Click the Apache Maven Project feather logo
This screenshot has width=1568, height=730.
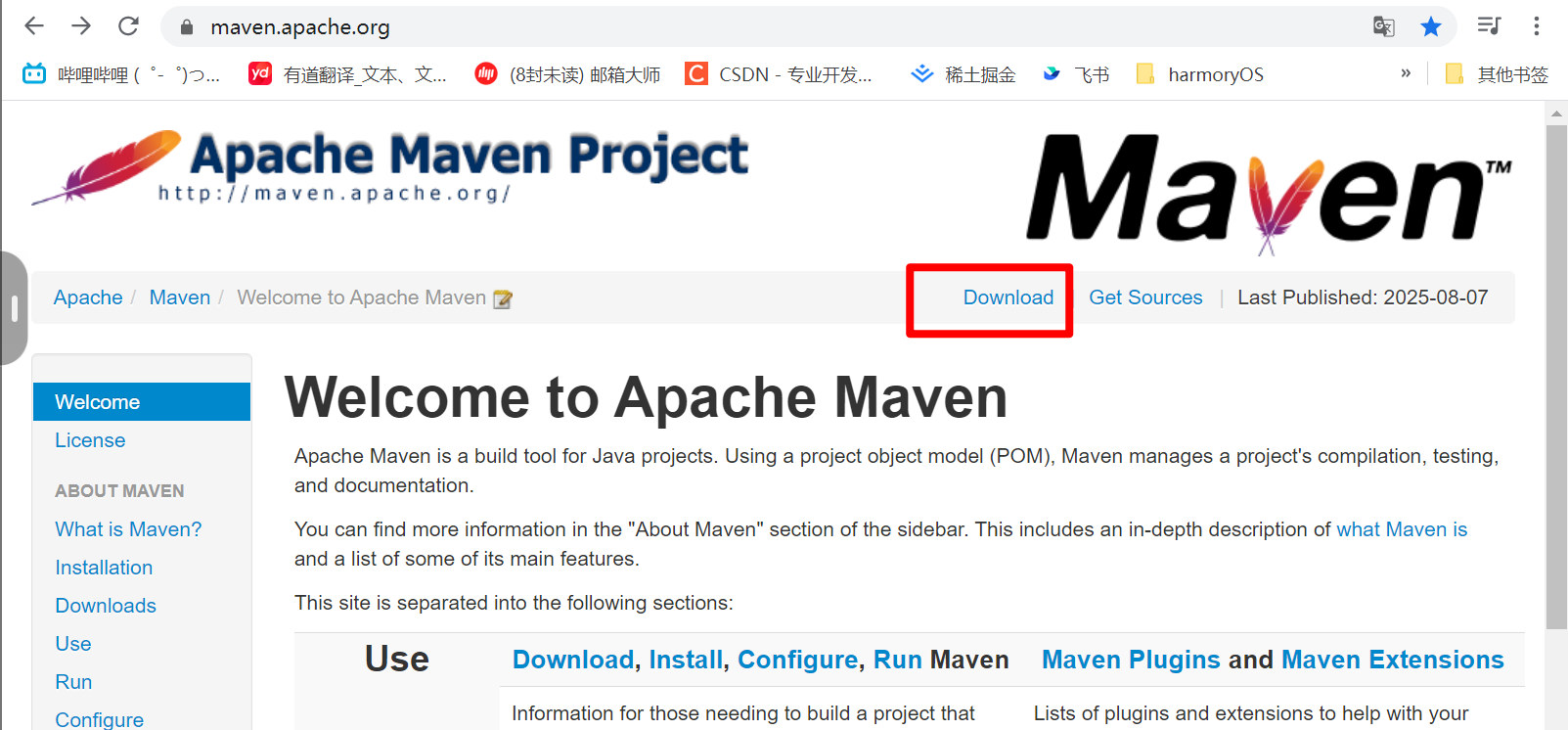pos(389,166)
